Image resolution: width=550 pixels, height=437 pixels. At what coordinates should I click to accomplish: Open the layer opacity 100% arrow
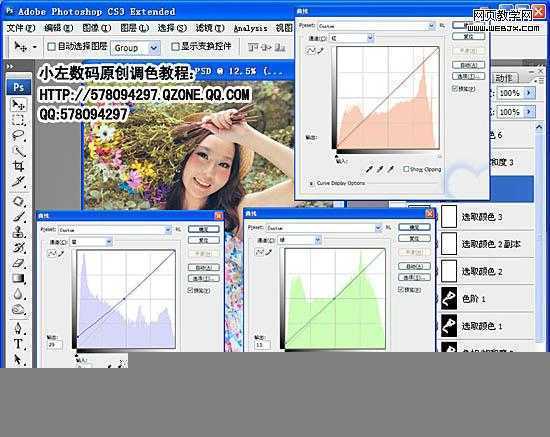(529, 93)
